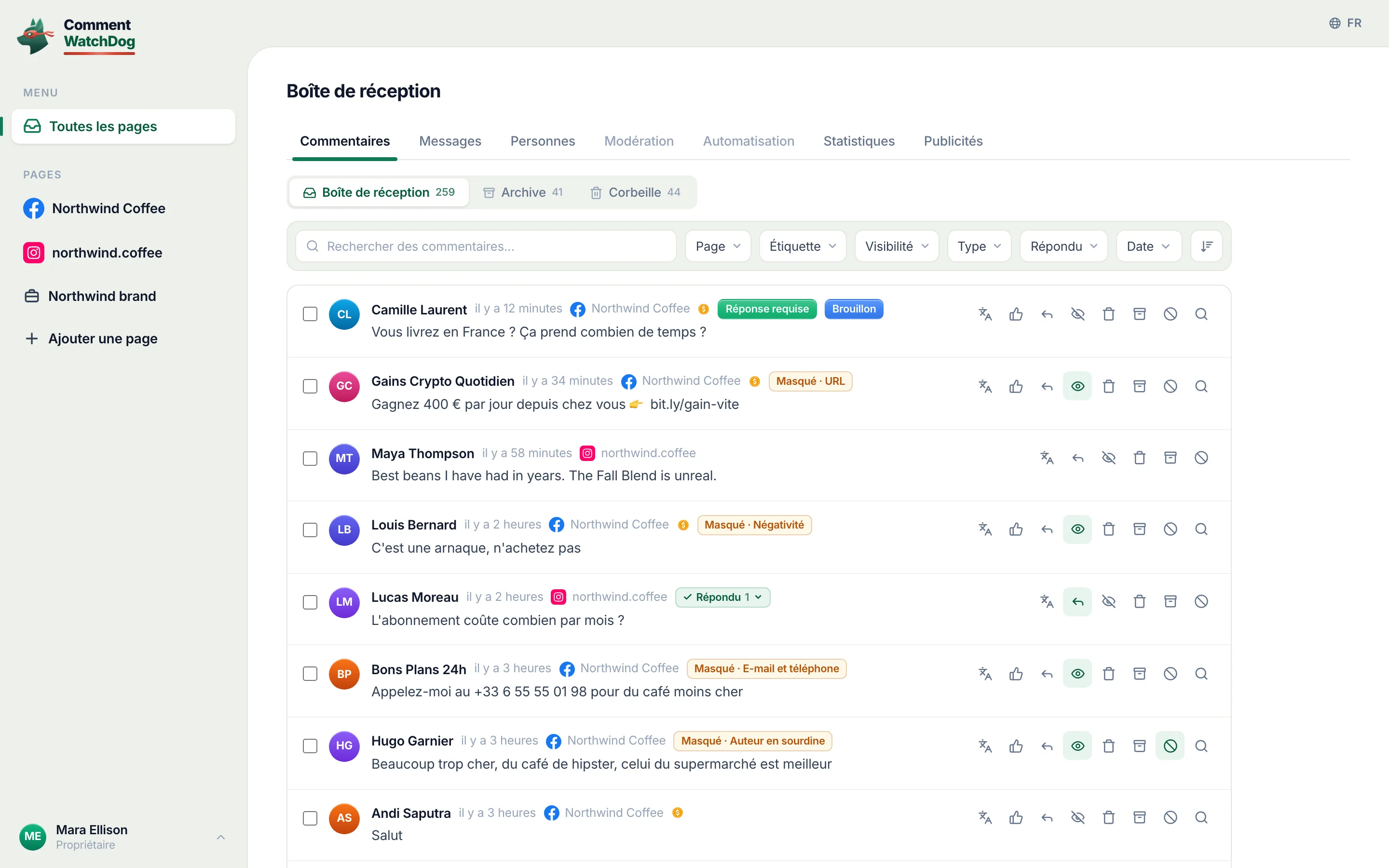Open the Page filter dropdown
Screen dimensions: 1389x868
(x=718, y=246)
